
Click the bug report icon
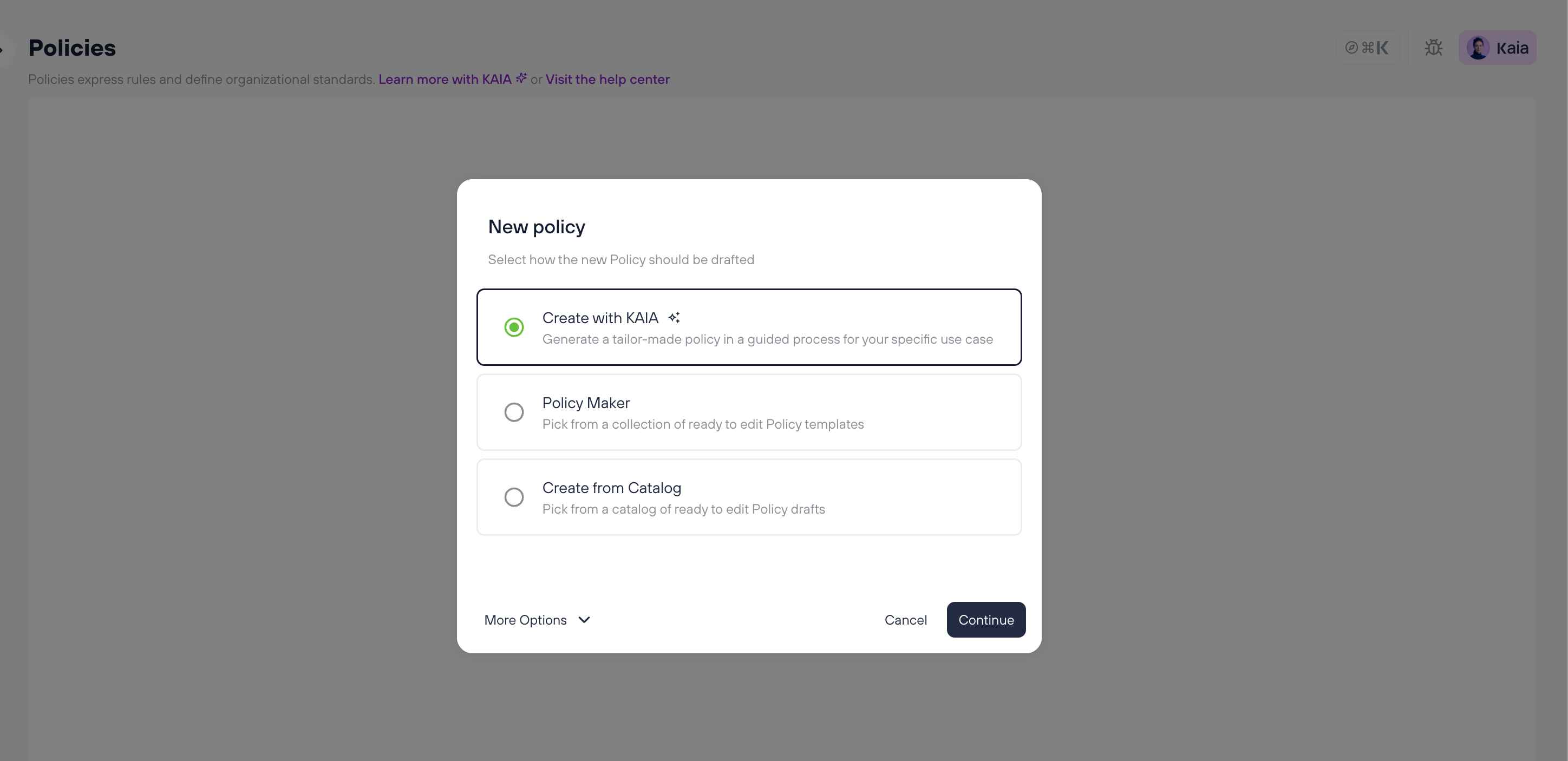[1434, 48]
